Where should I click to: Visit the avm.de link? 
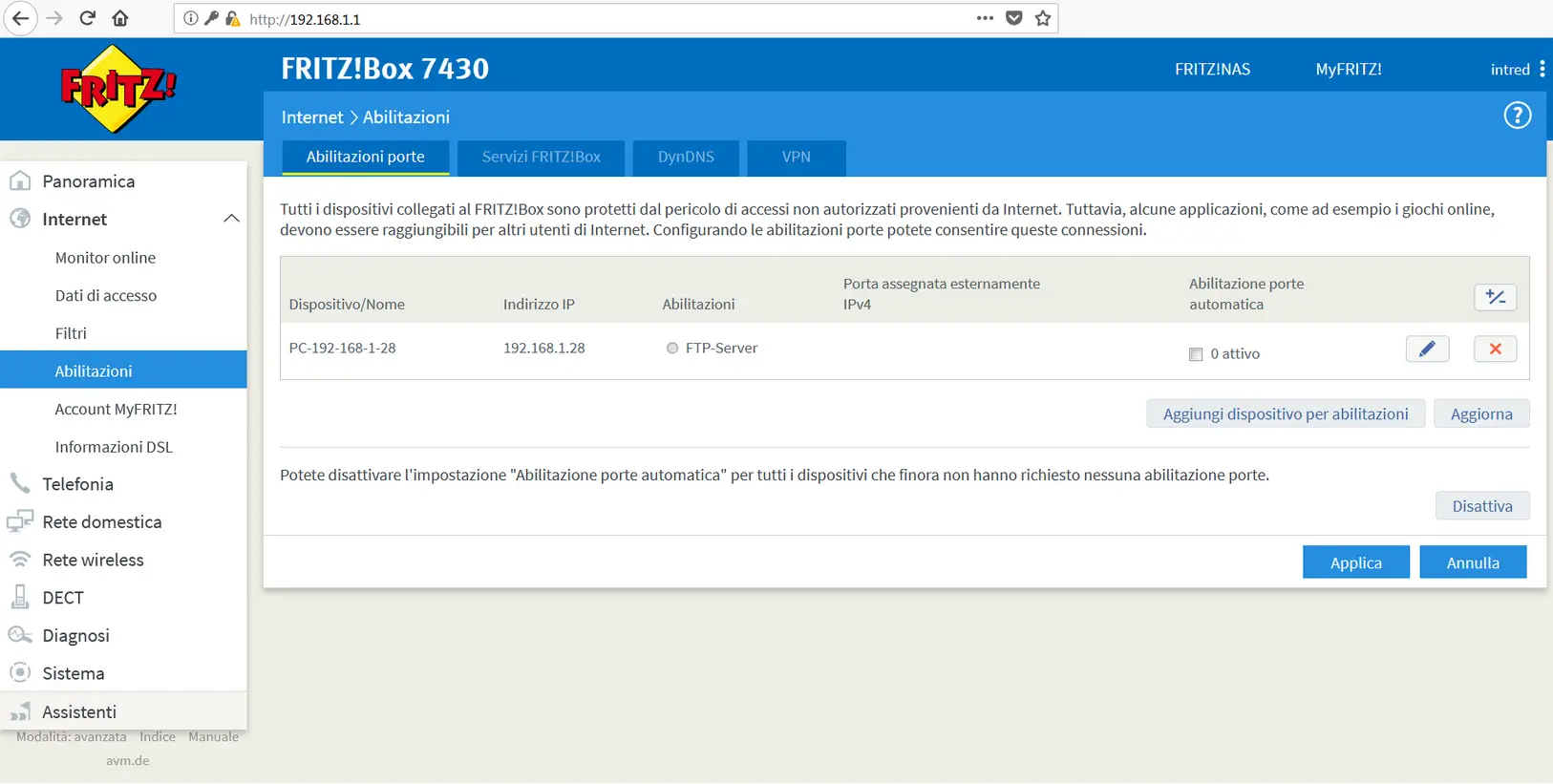tap(128, 760)
